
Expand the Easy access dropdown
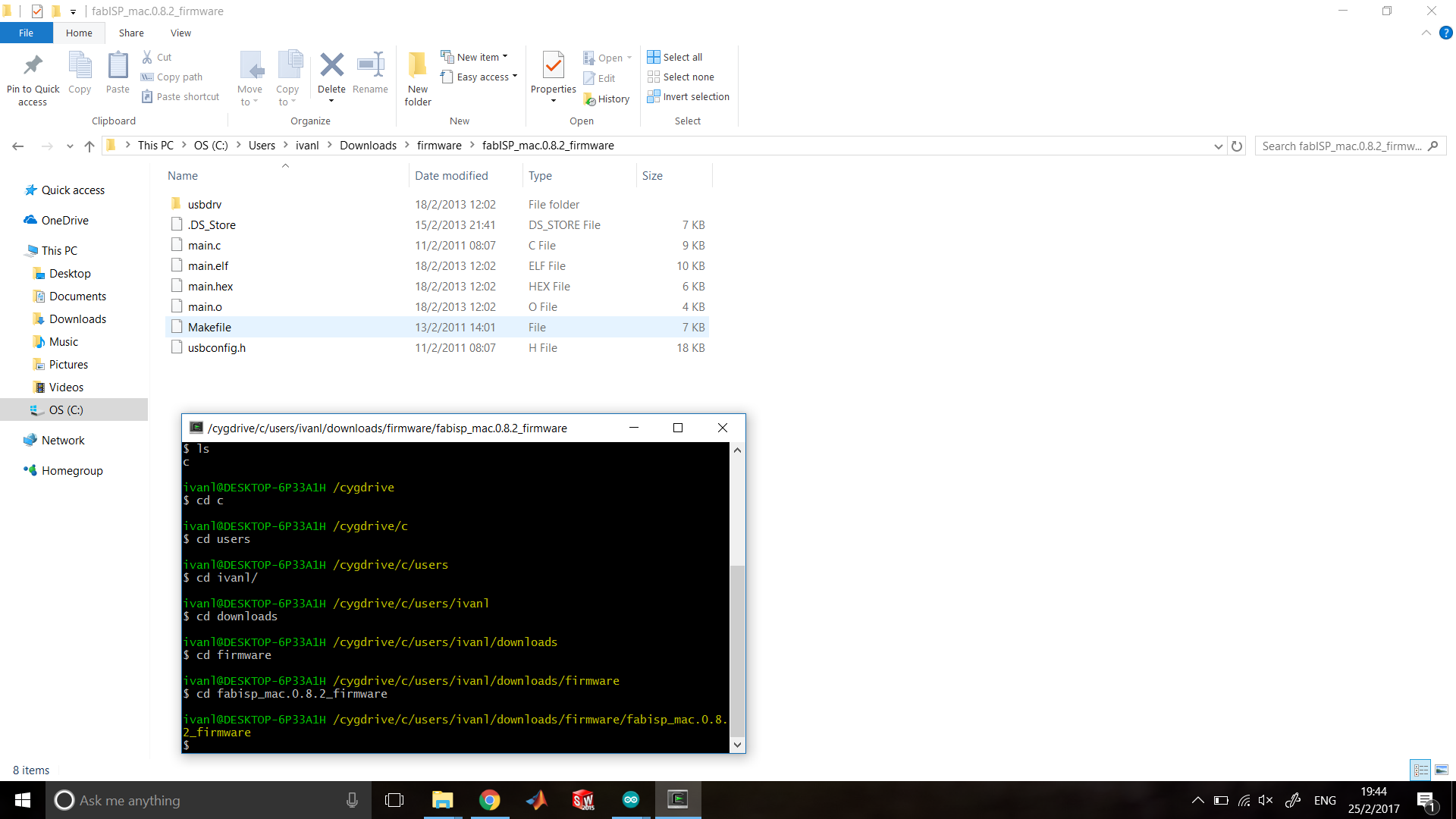(515, 77)
